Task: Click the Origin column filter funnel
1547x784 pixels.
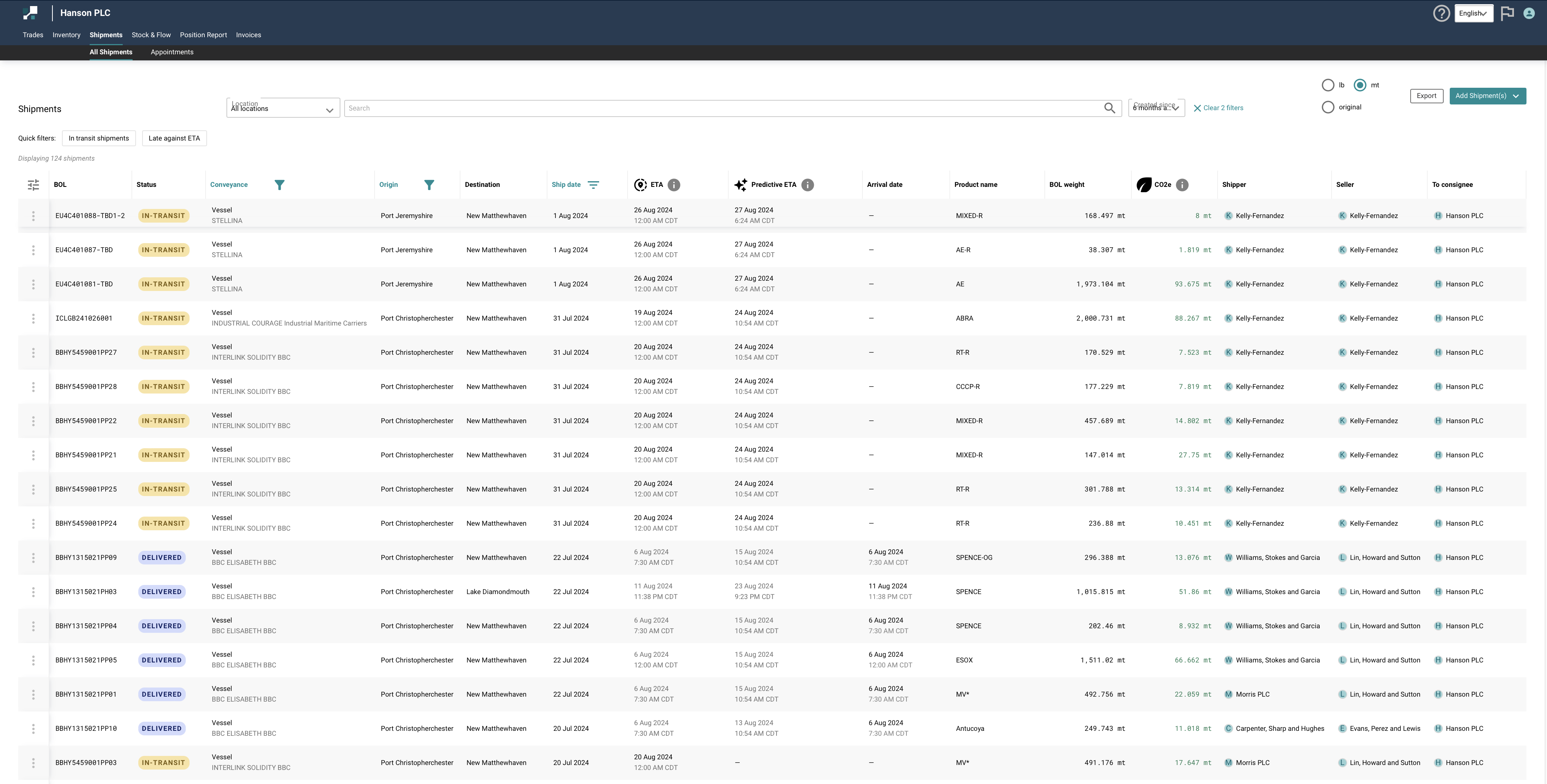Action: pos(429,185)
